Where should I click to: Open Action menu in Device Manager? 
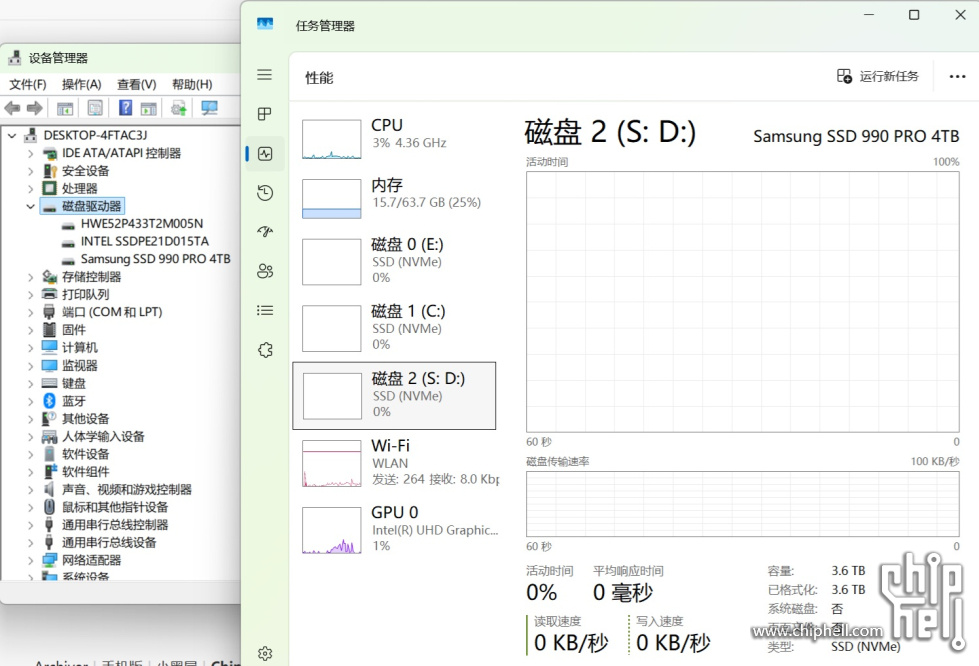click(x=82, y=84)
